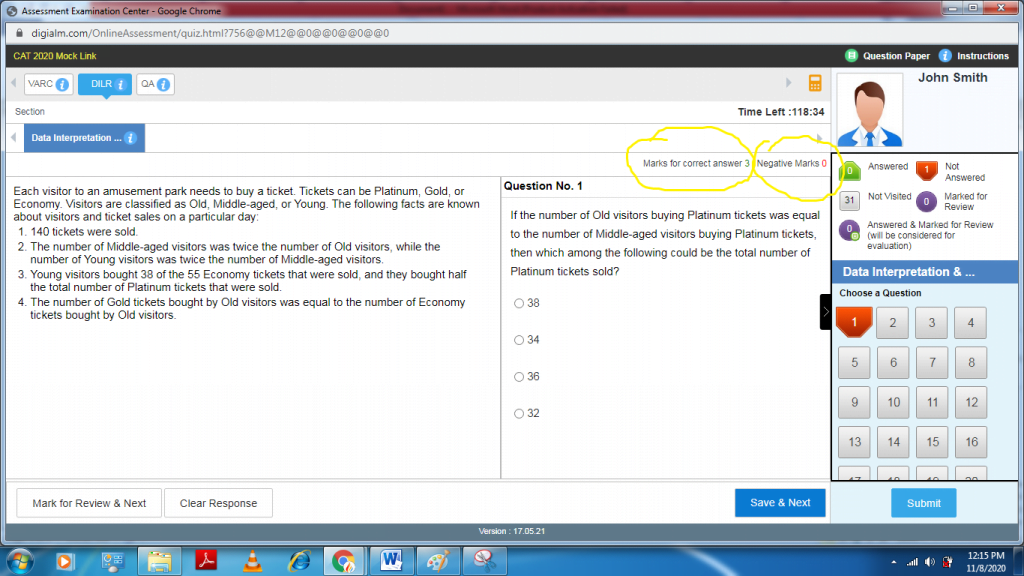The width and height of the screenshot is (1024, 576).
Task: Open VLC media player taskbar icon
Action: (x=252, y=561)
